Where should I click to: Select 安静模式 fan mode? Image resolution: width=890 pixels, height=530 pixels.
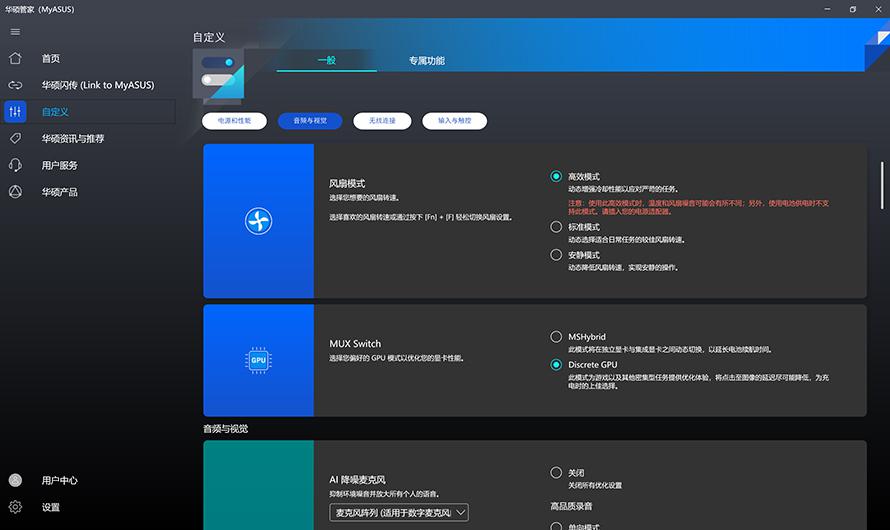click(x=556, y=255)
